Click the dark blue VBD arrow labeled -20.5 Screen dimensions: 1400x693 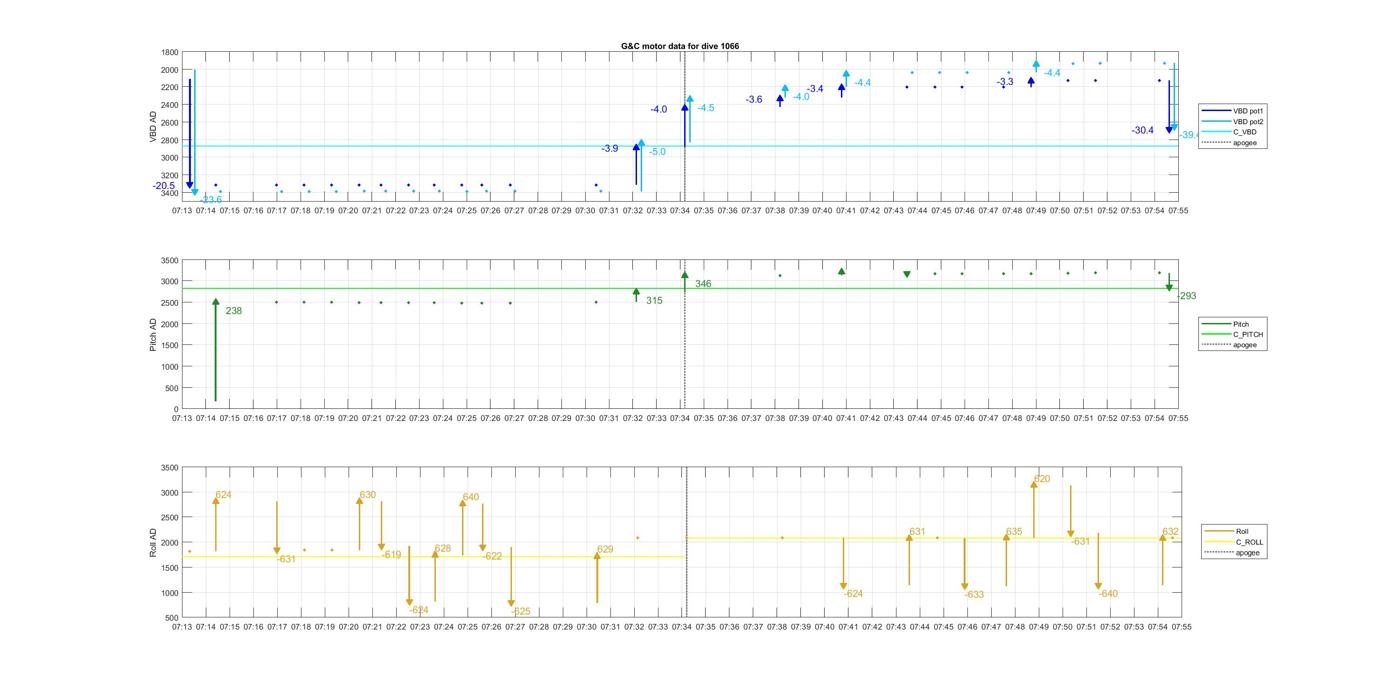(x=189, y=134)
